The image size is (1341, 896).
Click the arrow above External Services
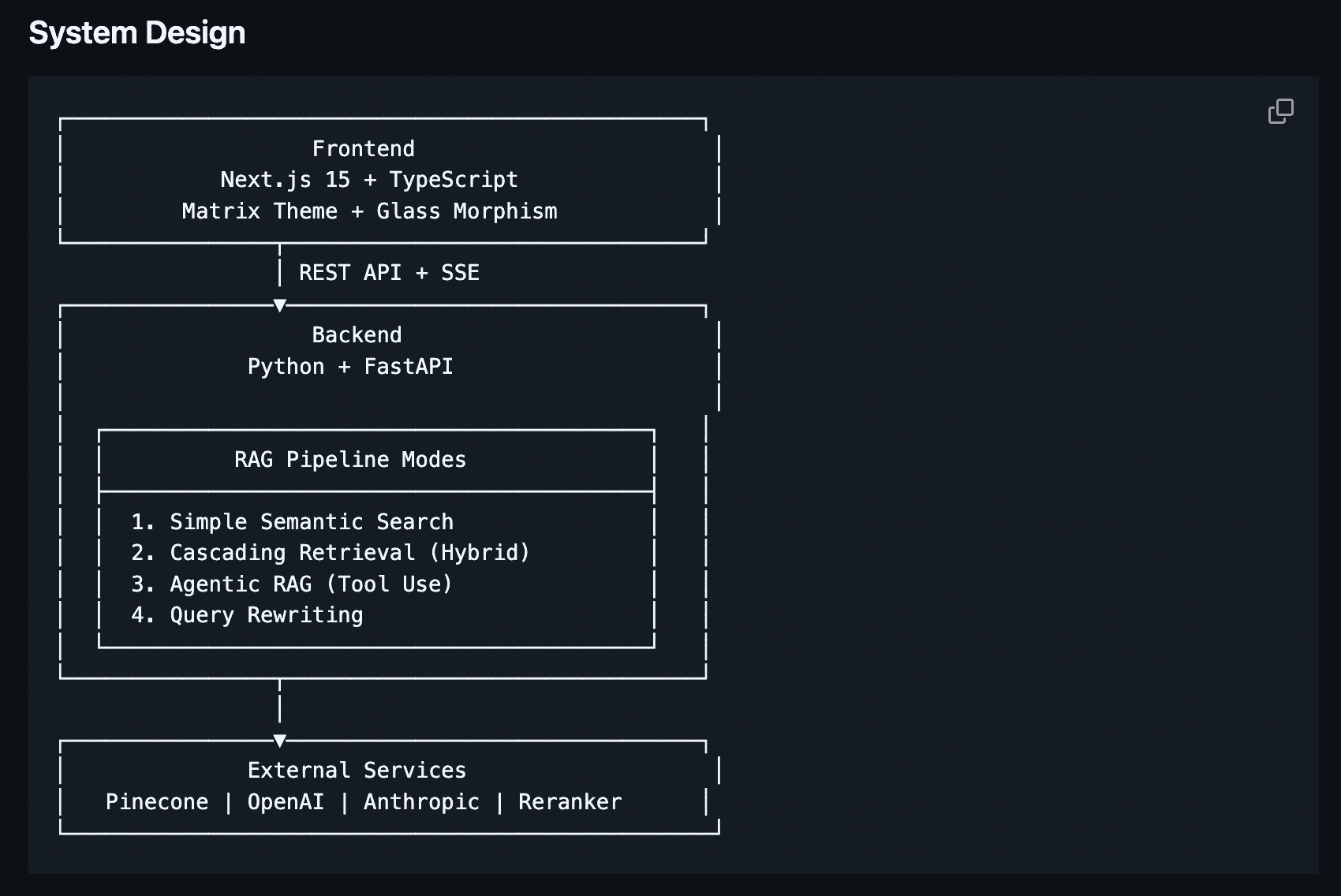coord(279,739)
